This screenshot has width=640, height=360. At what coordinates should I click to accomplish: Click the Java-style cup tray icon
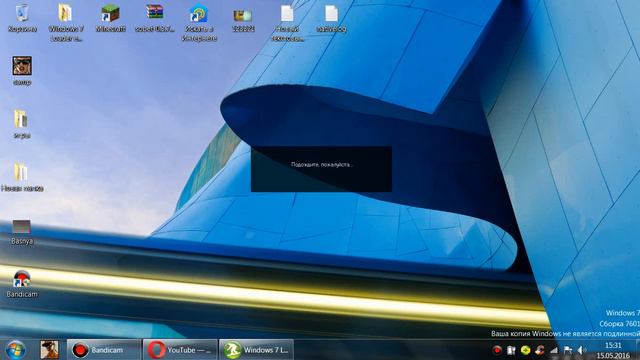coord(540,350)
